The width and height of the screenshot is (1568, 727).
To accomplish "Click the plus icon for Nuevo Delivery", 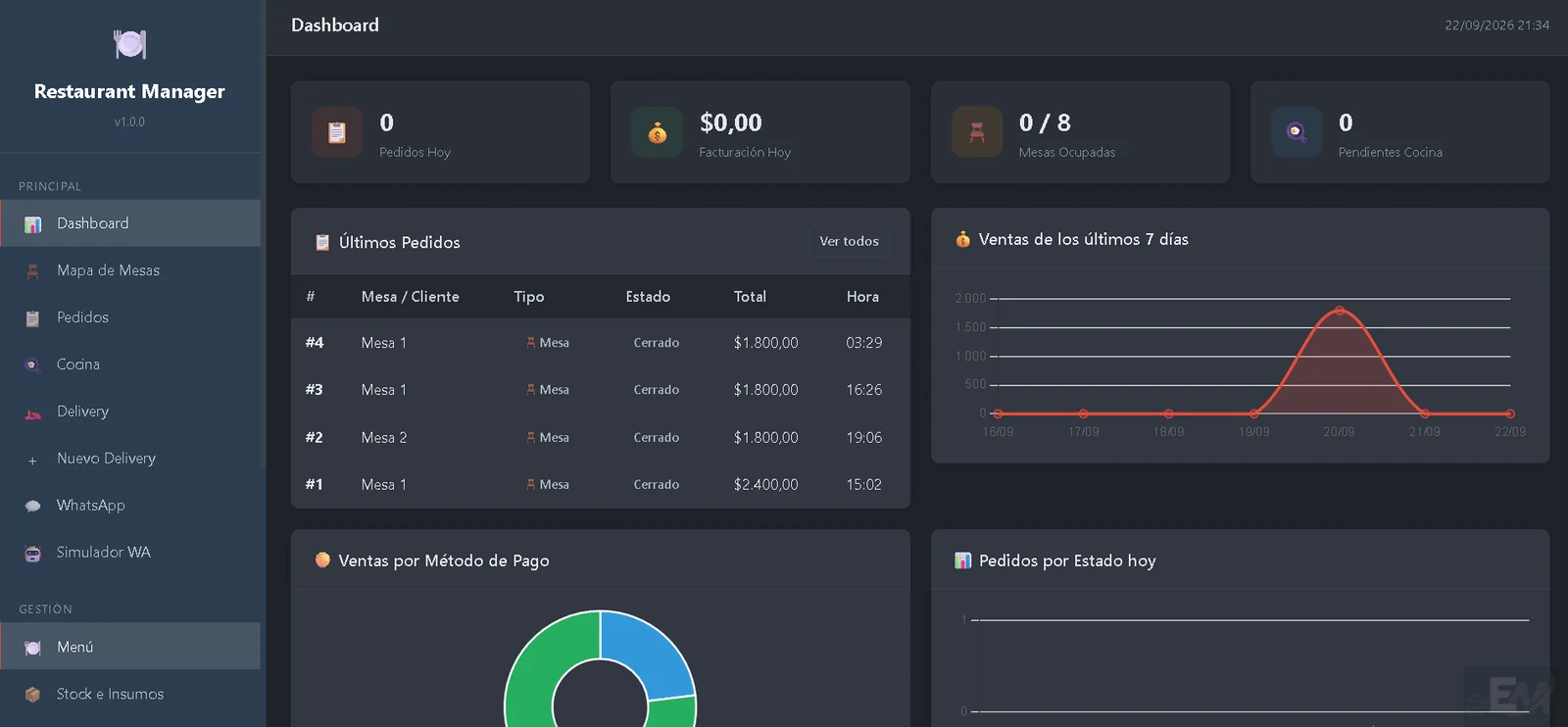I will coord(32,460).
